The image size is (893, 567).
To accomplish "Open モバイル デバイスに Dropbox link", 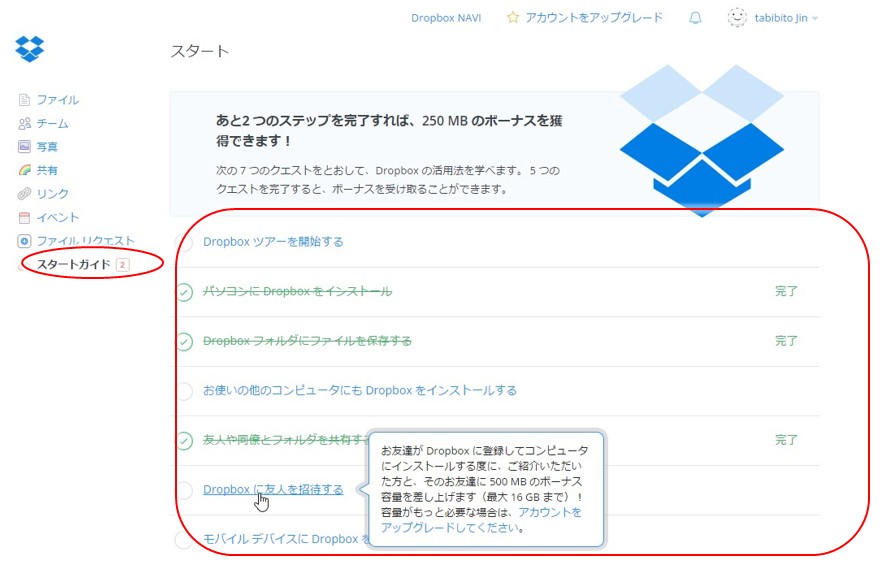I will tap(286, 539).
